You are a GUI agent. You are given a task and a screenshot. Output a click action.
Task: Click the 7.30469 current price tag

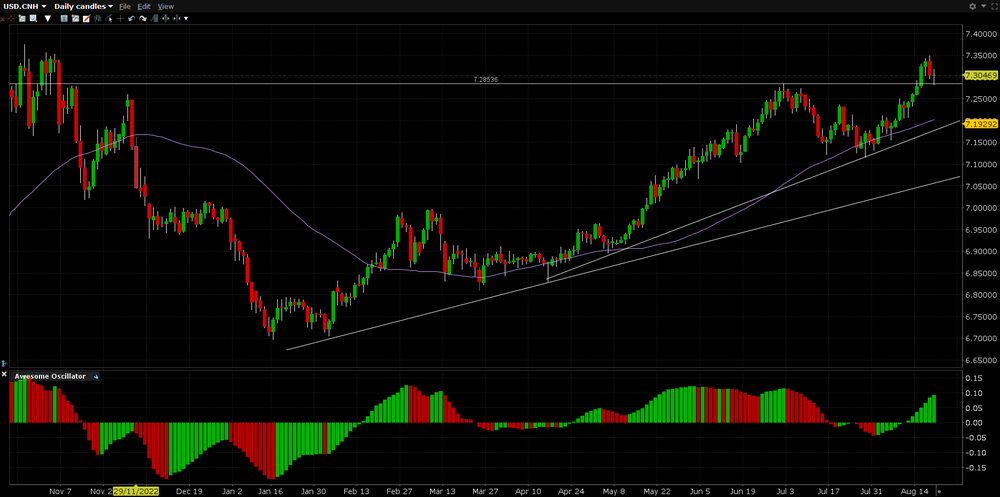981,76
